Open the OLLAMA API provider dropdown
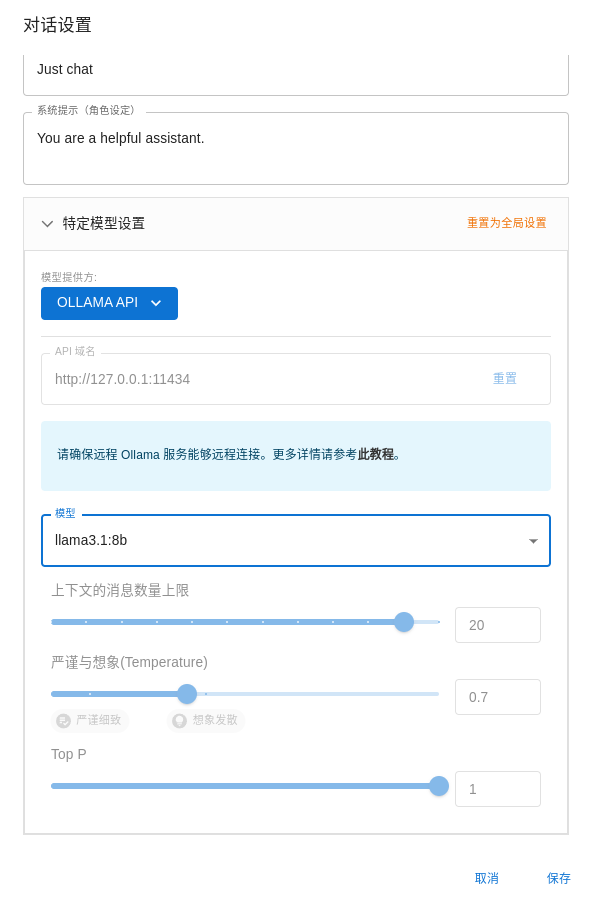 (109, 303)
